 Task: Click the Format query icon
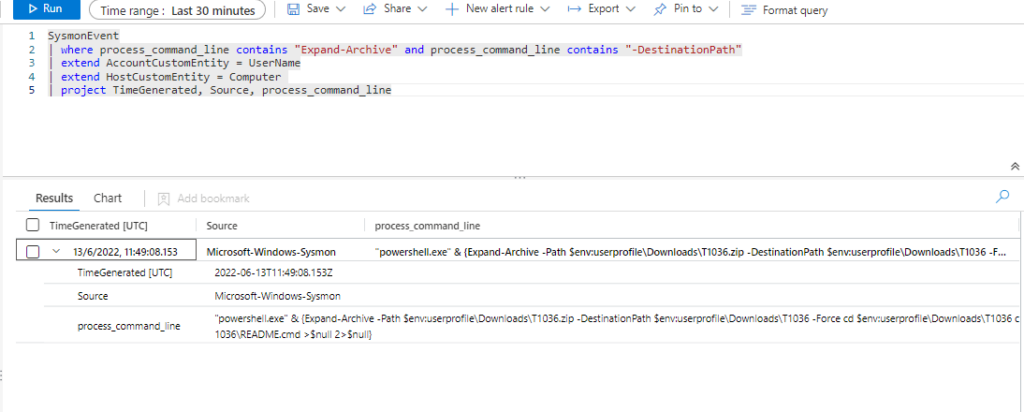tap(748, 9)
